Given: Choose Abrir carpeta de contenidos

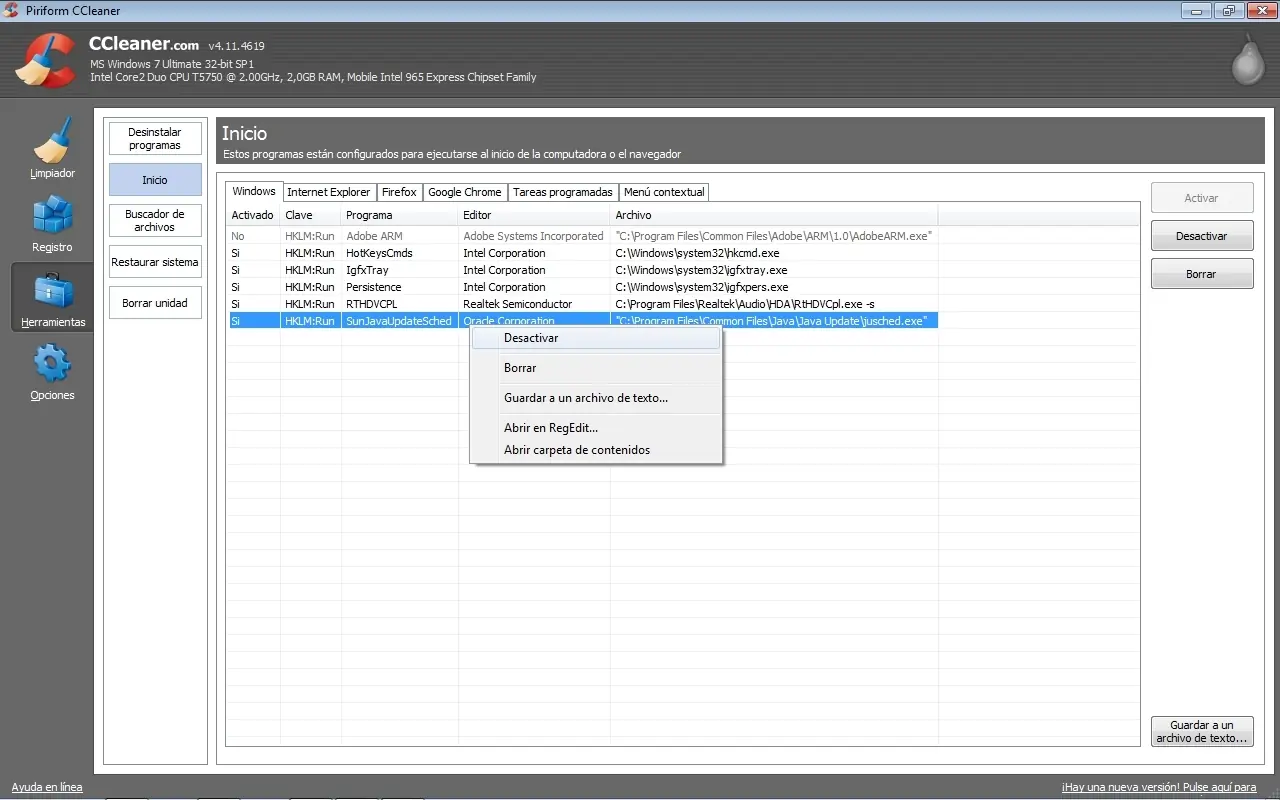Looking at the screenshot, I should pyautogui.click(x=596, y=450).
